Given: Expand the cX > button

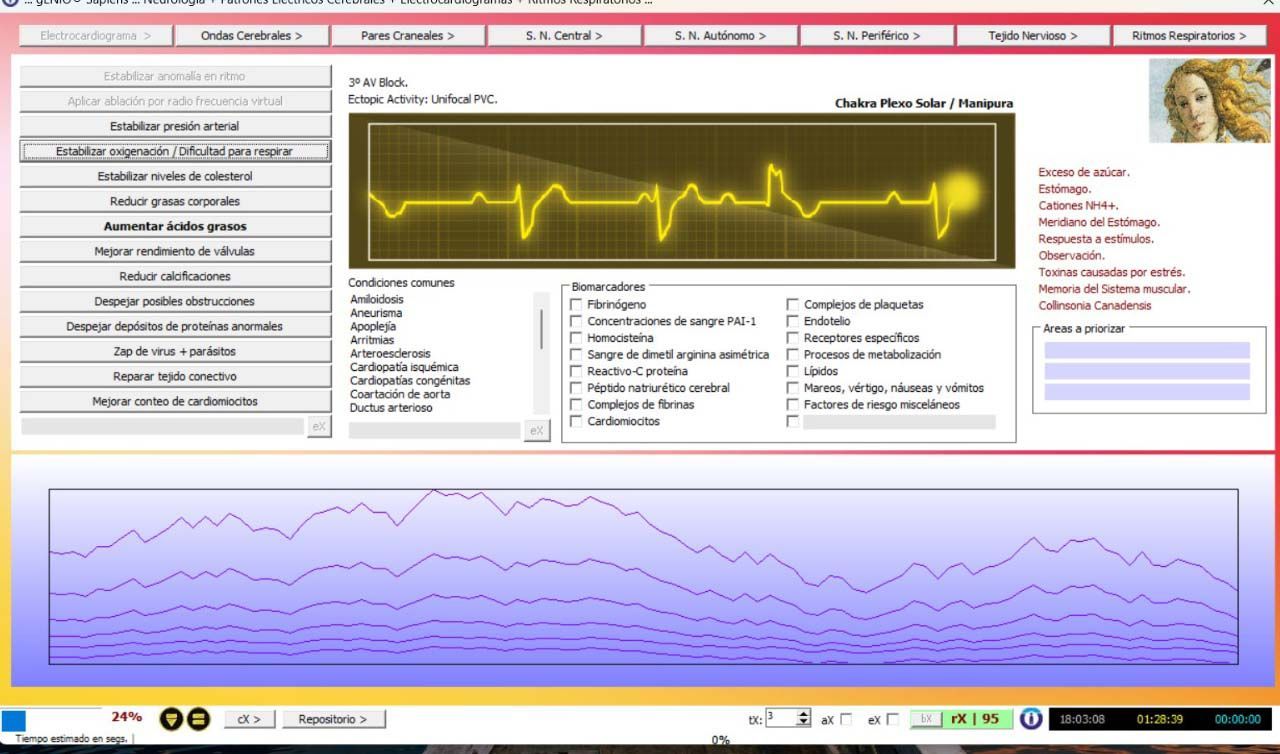Looking at the screenshot, I should 249,719.
